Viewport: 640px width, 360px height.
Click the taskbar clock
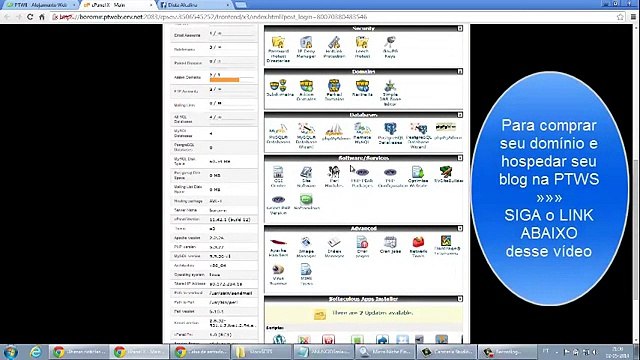(x=618, y=352)
